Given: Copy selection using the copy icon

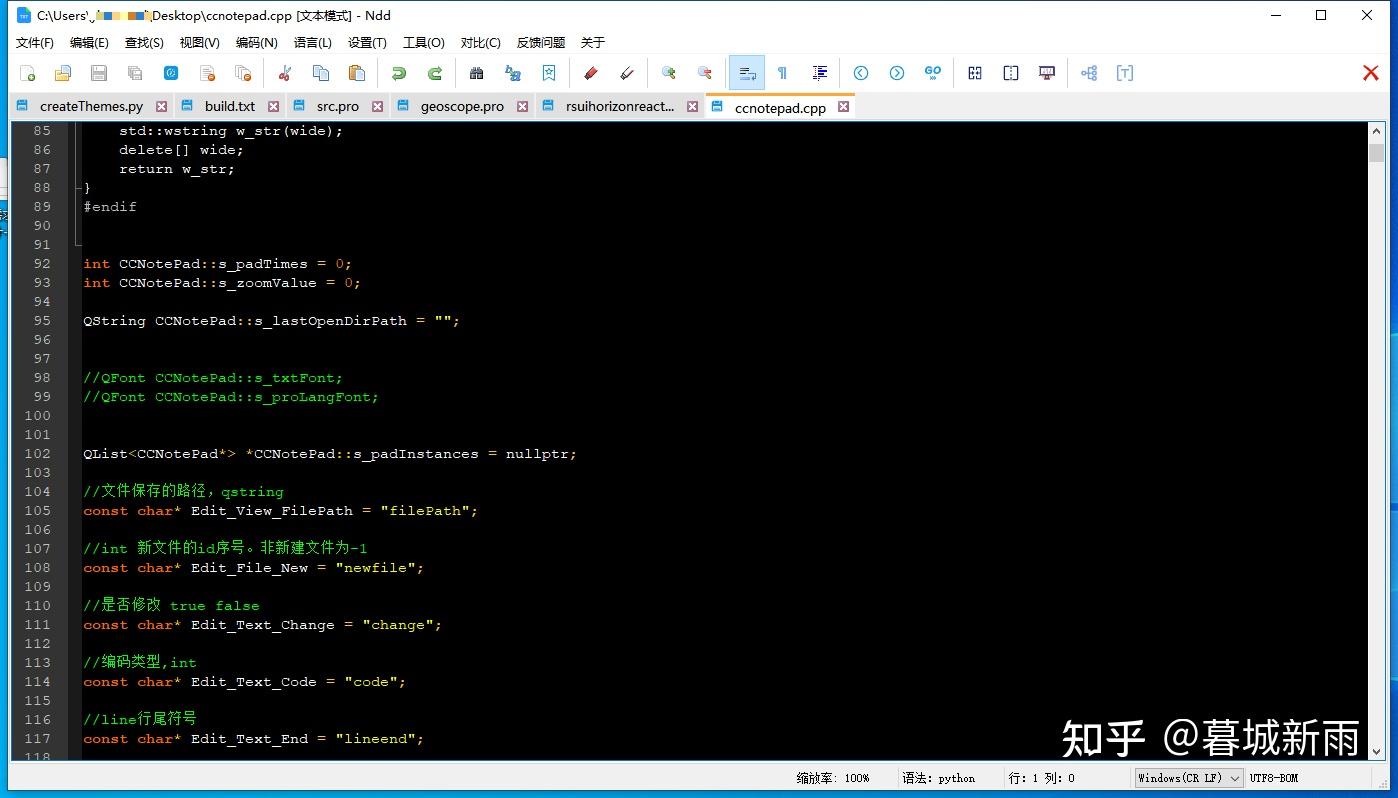Looking at the screenshot, I should coord(321,73).
